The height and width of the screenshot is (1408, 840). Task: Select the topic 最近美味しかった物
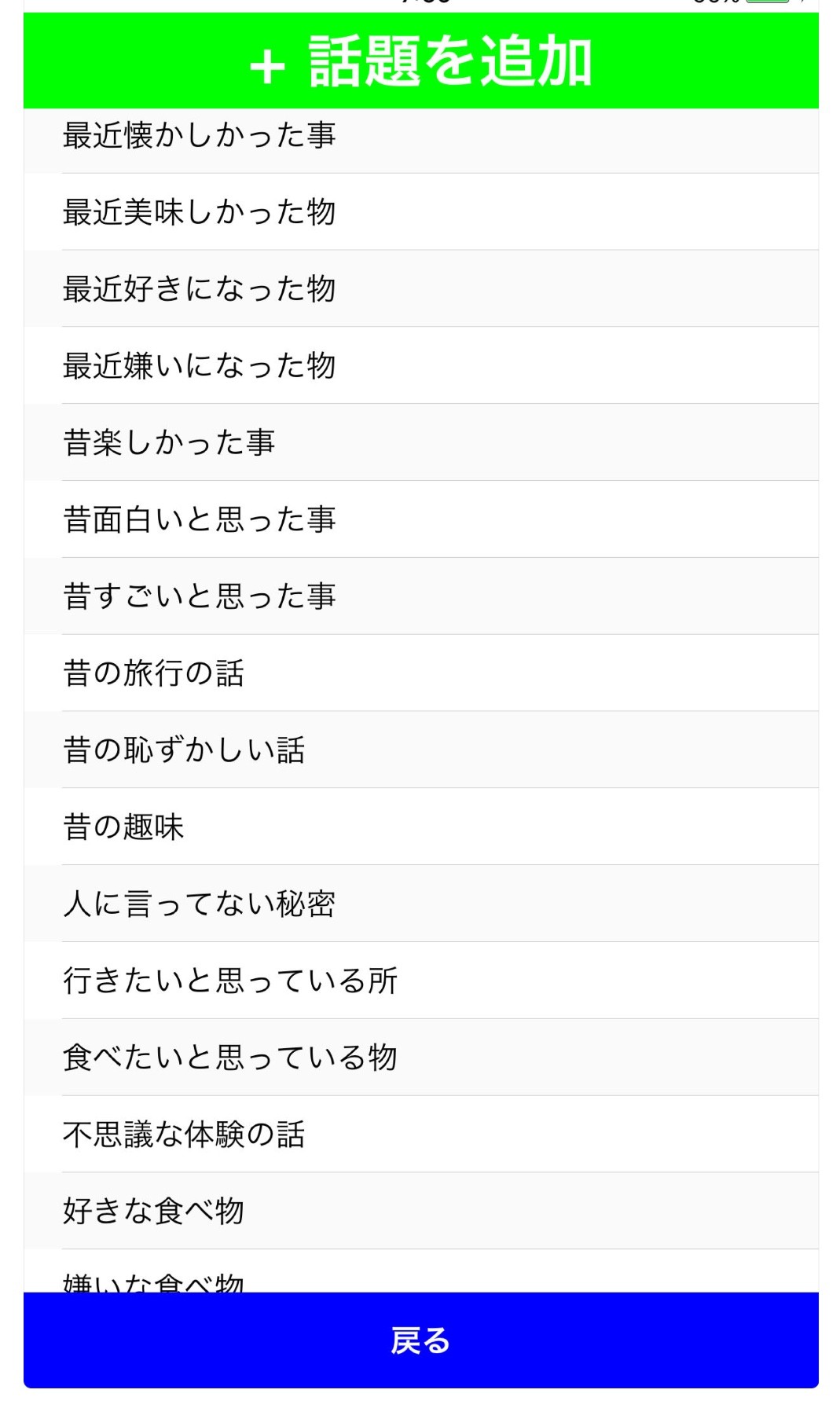click(200, 212)
